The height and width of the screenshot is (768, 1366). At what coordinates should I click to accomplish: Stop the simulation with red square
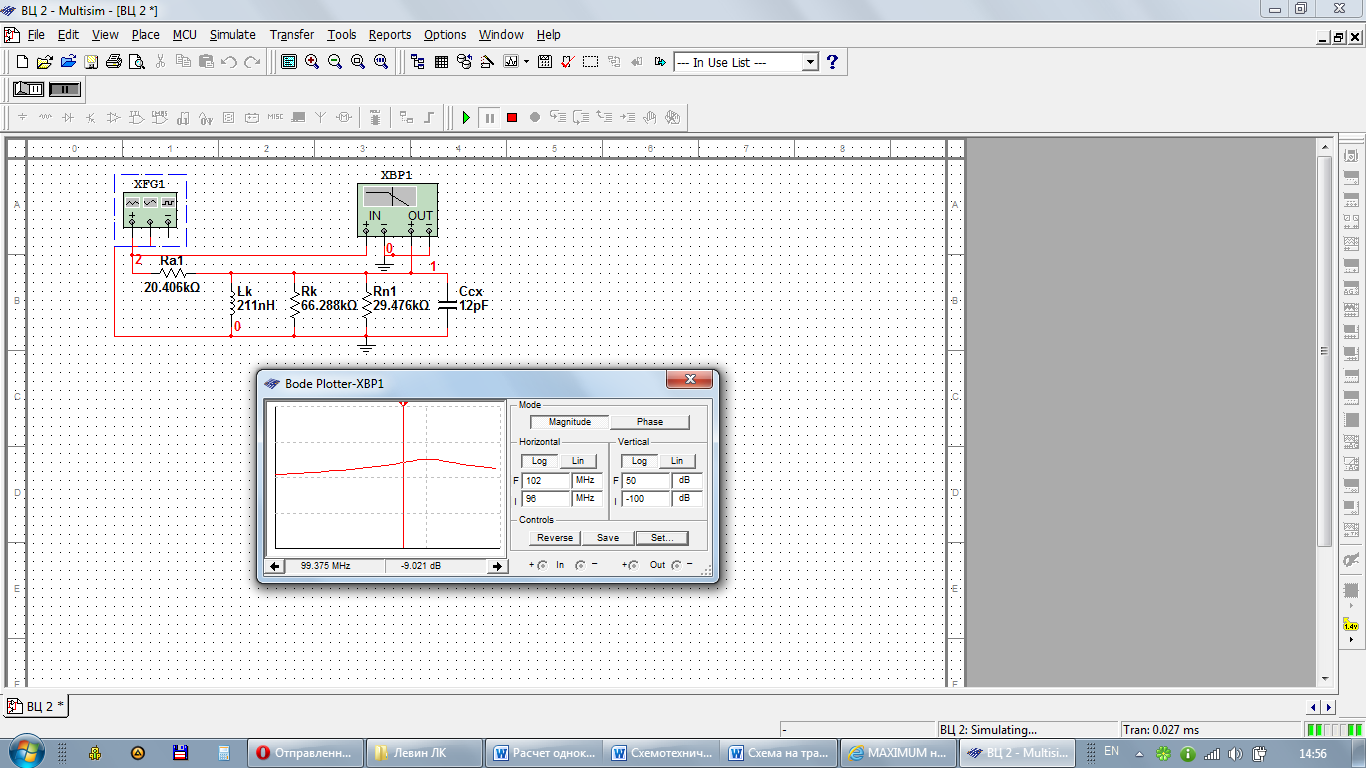[x=512, y=117]
